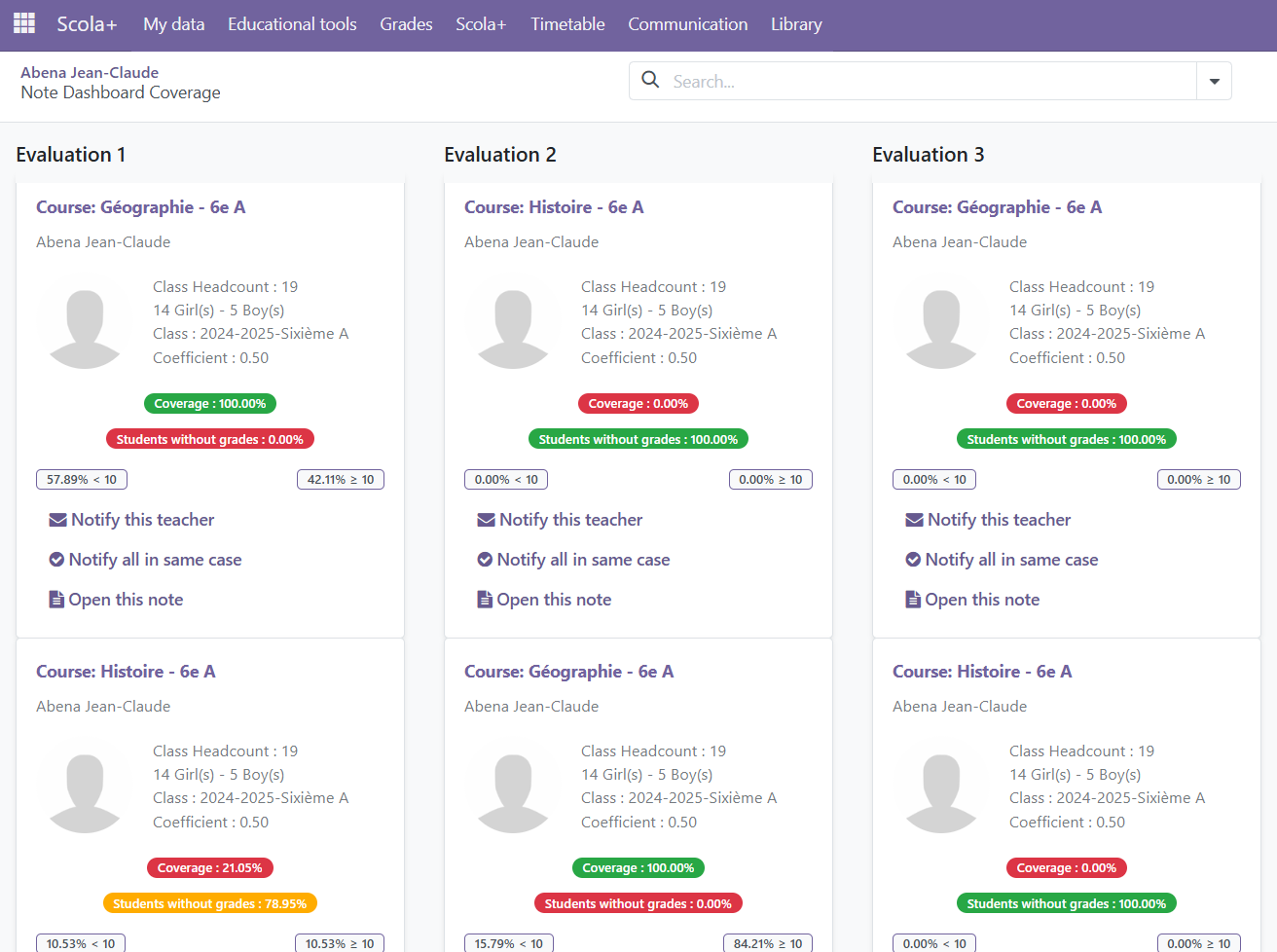Open Course: Géographie - 6e A under Evaluation 3

point(998,207)
